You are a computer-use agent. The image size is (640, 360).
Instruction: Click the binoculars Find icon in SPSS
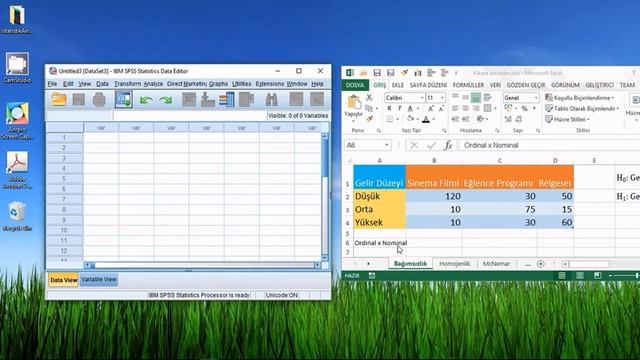click(x=271, y=99)
